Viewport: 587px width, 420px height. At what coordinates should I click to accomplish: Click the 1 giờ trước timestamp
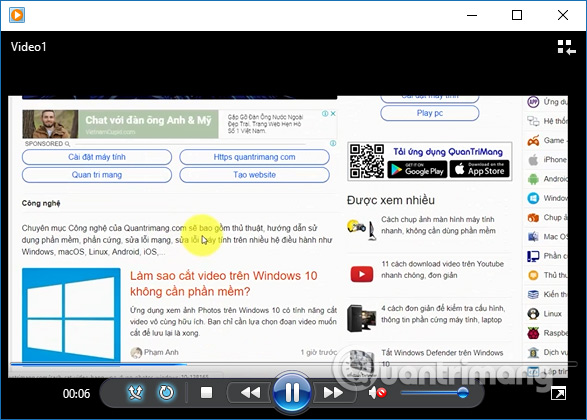pos(319,352)
